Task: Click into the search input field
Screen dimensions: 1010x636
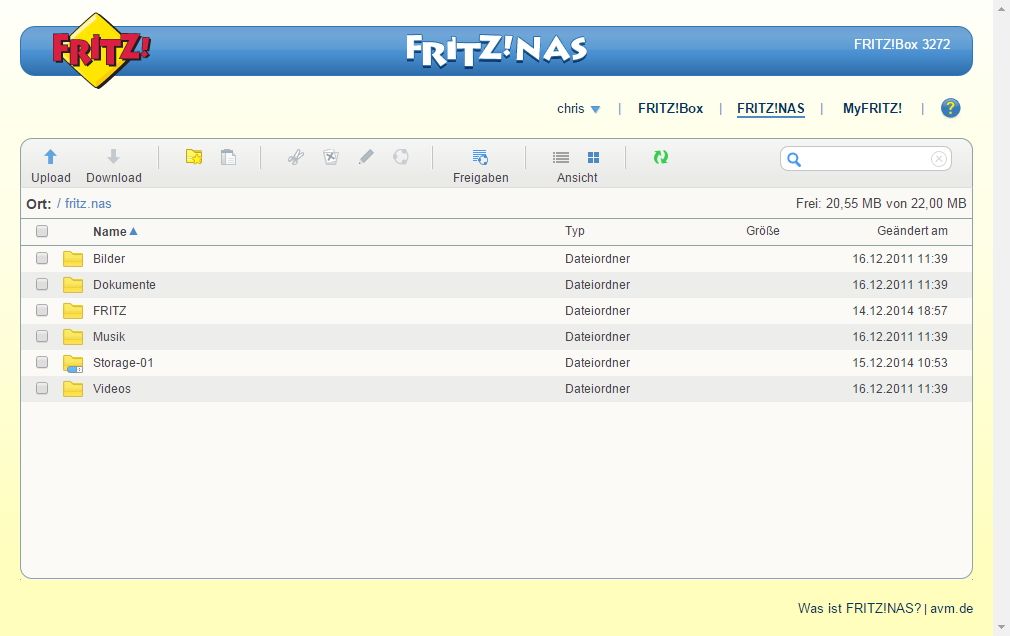Action: [x=866, y=159]
